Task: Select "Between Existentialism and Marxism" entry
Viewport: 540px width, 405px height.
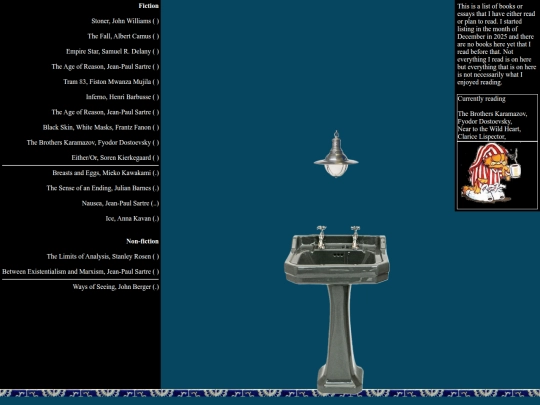Action: click(x=81, y=271)
